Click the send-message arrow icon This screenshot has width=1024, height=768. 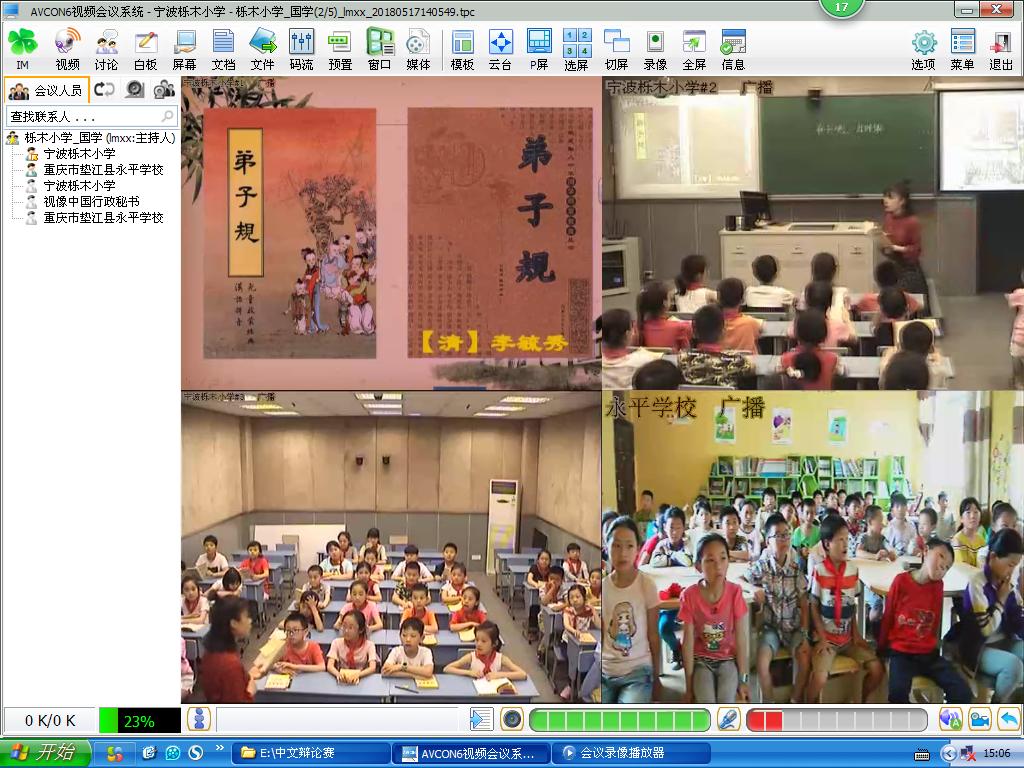481,719
